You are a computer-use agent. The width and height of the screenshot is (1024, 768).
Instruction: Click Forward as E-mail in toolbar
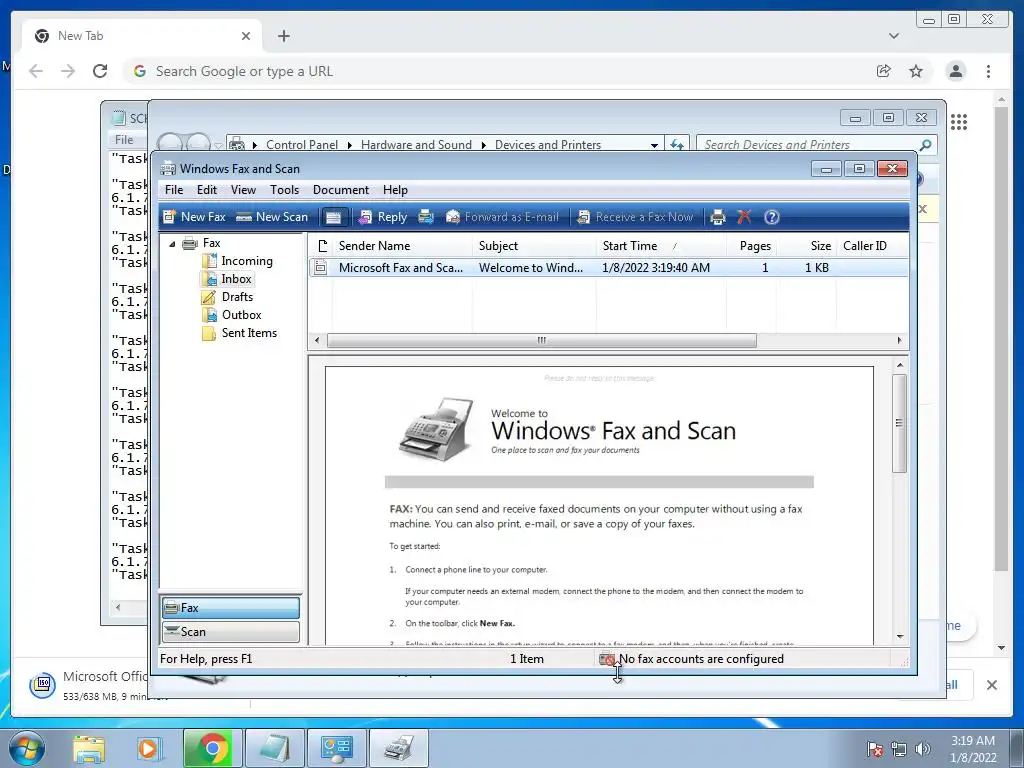(x=502, y=217)
